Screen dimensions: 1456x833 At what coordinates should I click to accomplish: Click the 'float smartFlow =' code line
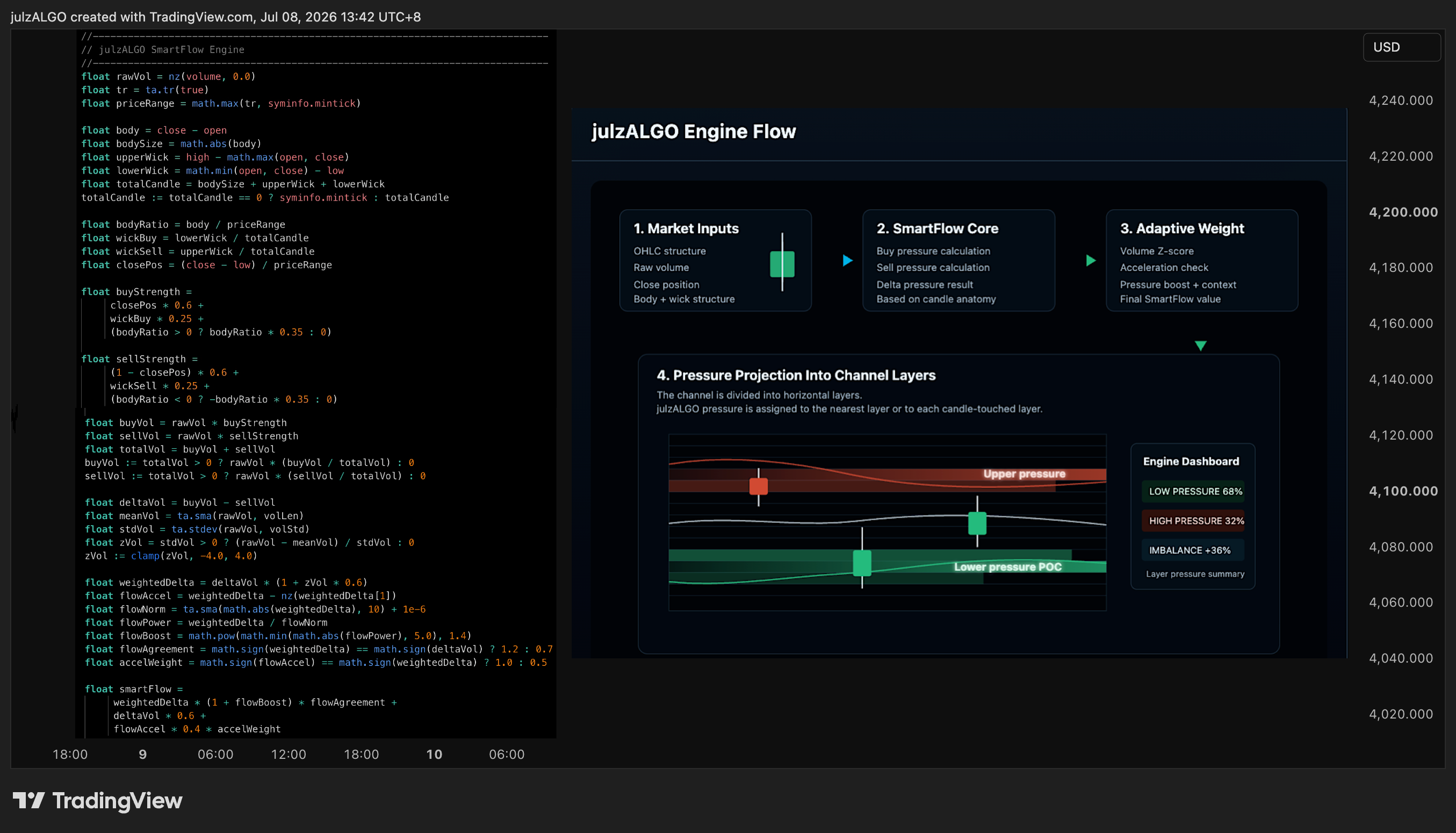(x=134, y=690)
